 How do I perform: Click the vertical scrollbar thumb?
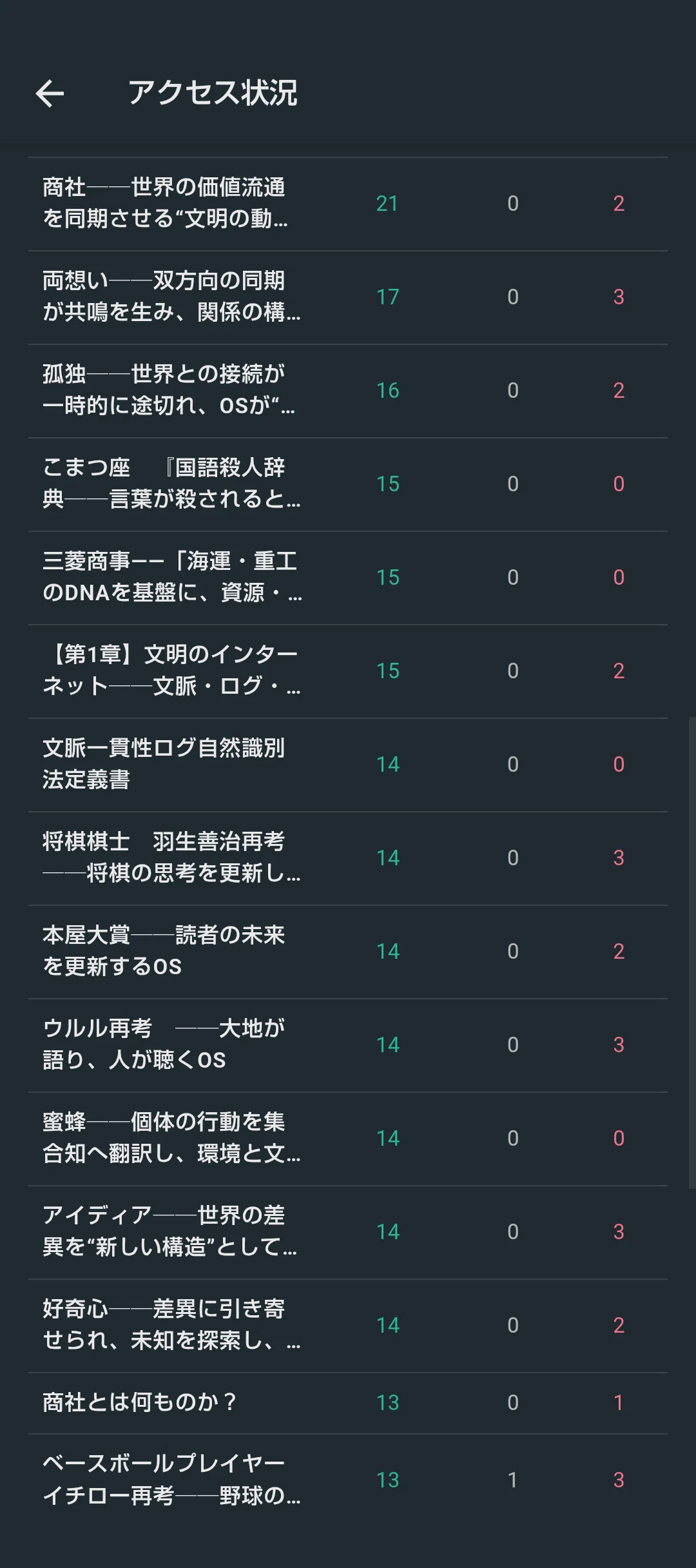(x=692, y=953)
